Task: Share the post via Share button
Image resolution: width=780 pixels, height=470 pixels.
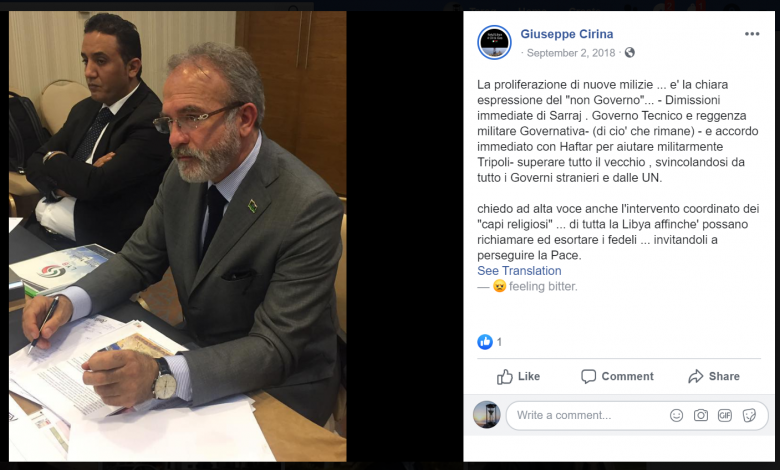Action: coord(714,376)
